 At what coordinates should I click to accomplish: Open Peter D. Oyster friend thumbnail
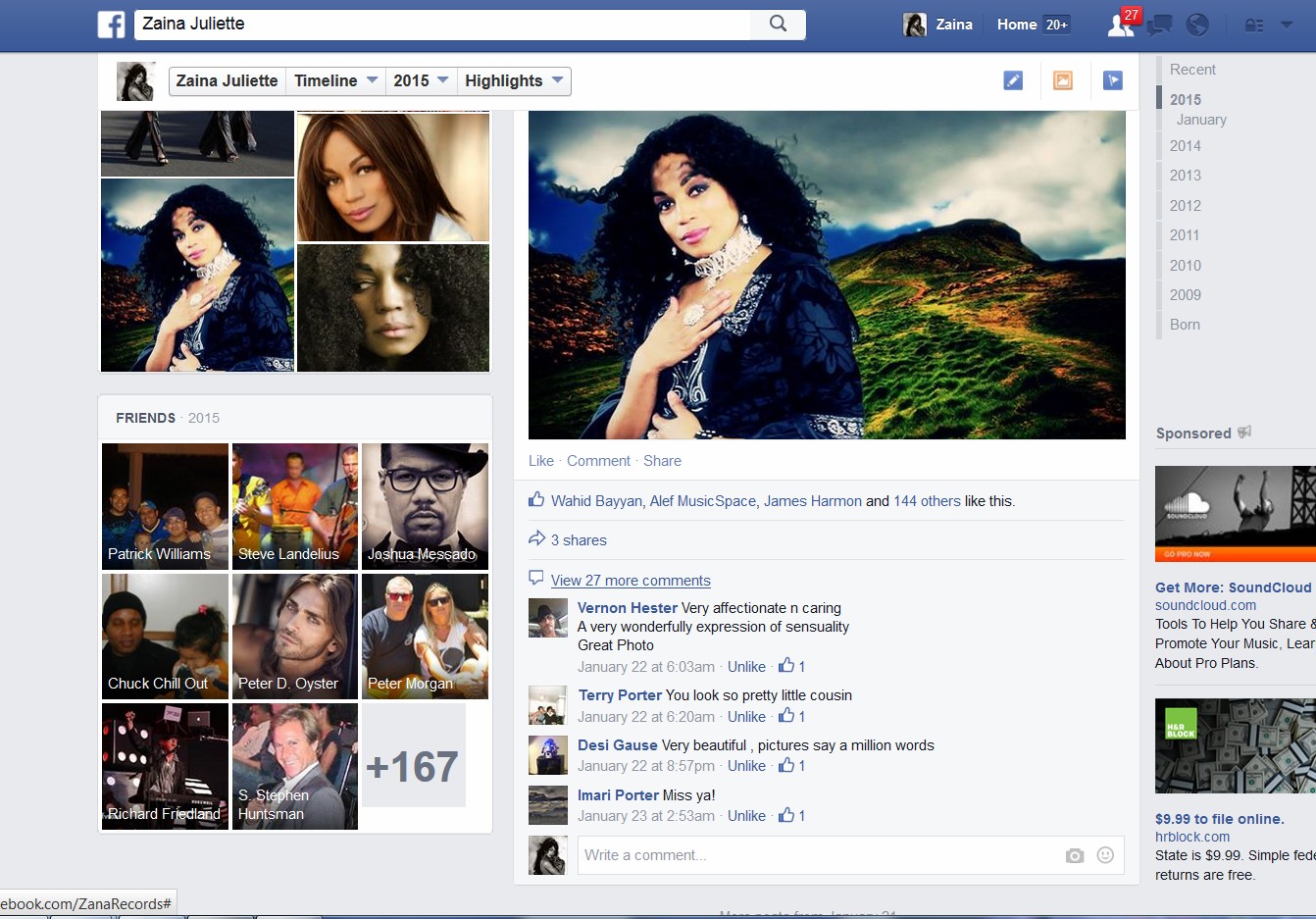coord(295,637)
